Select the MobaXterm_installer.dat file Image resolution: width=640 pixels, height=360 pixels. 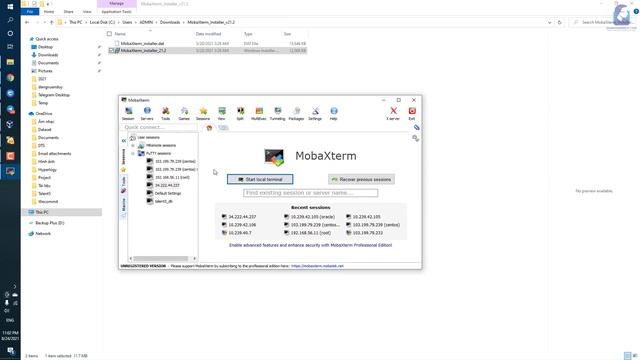tap(139, 43)
